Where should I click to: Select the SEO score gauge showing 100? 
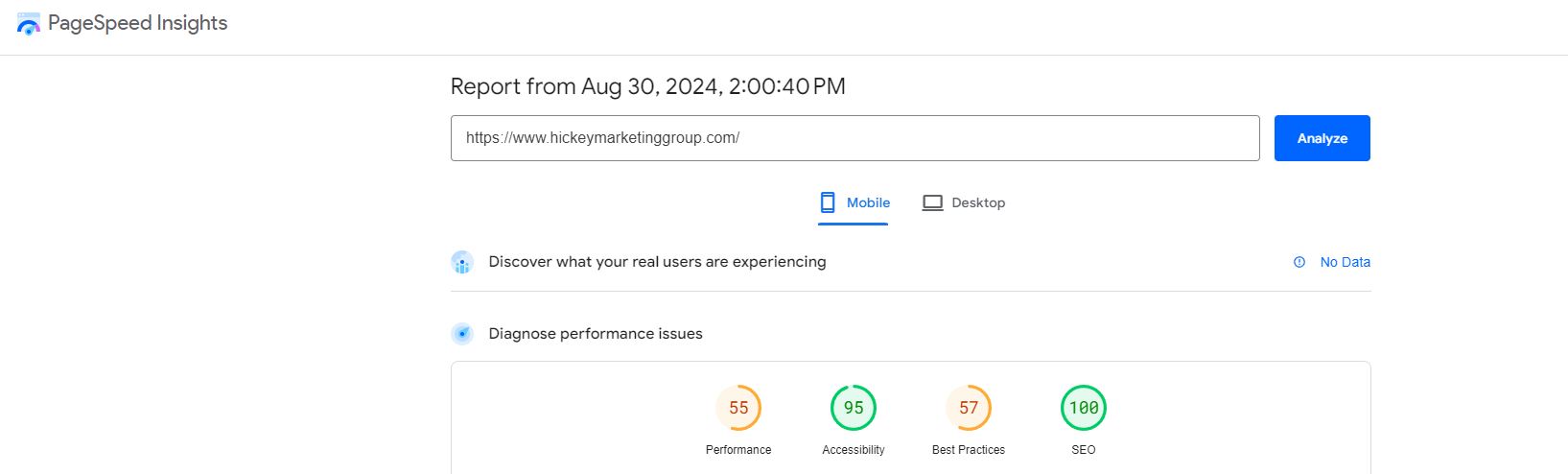tap(1084, 408)
